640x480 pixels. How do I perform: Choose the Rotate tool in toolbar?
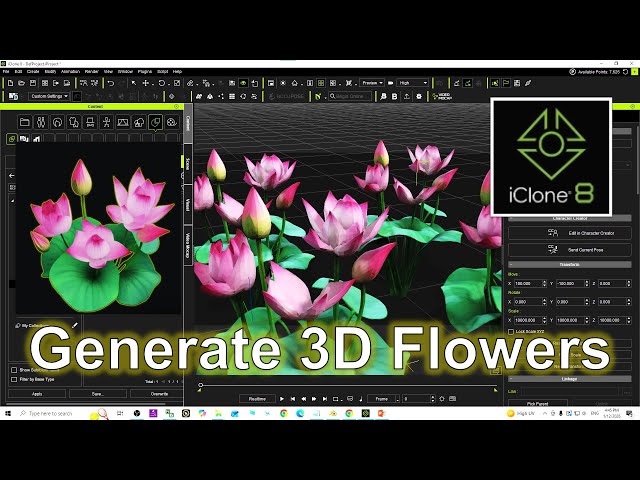pos(162,83)
